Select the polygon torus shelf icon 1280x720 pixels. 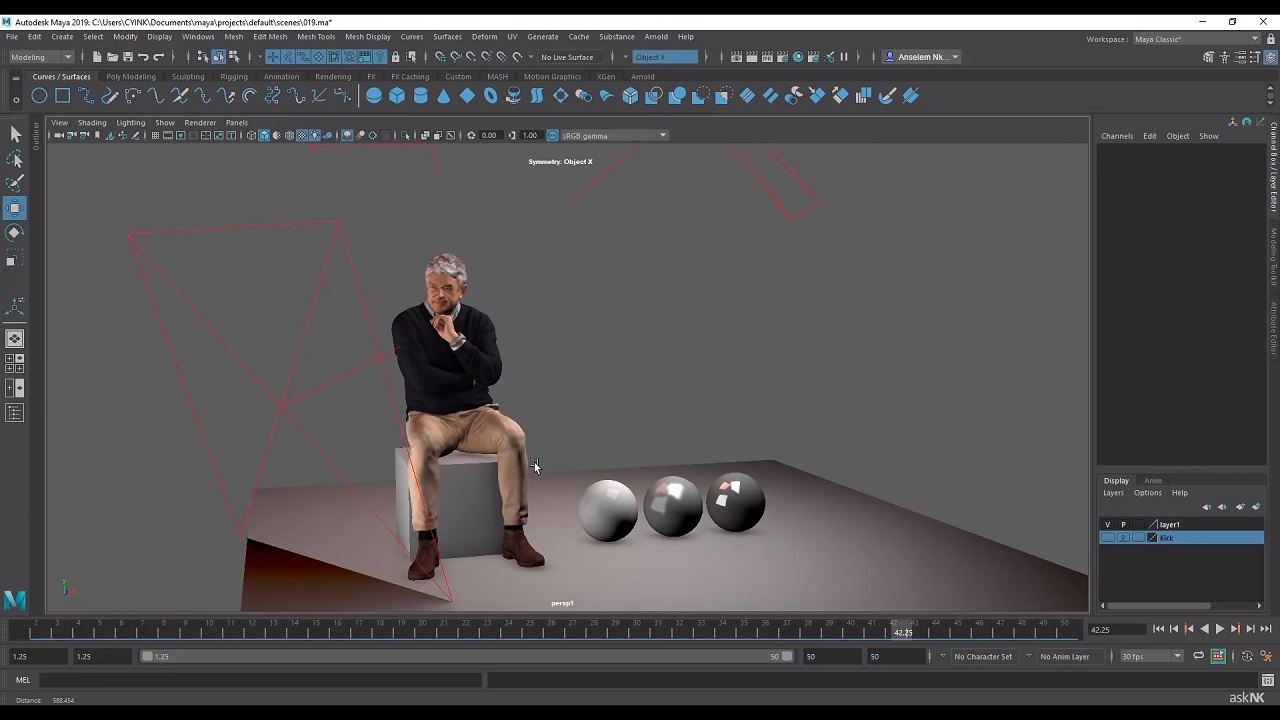[x=490, y=96]
